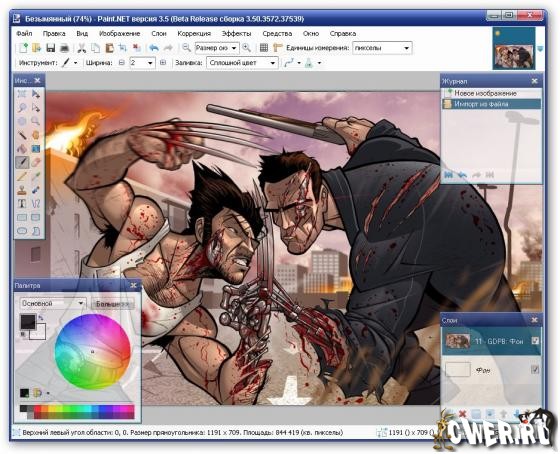Click the Zoom in magnifier icon
Image resolution: width=560 pixels, height=454 pixels.
[246, 48]
